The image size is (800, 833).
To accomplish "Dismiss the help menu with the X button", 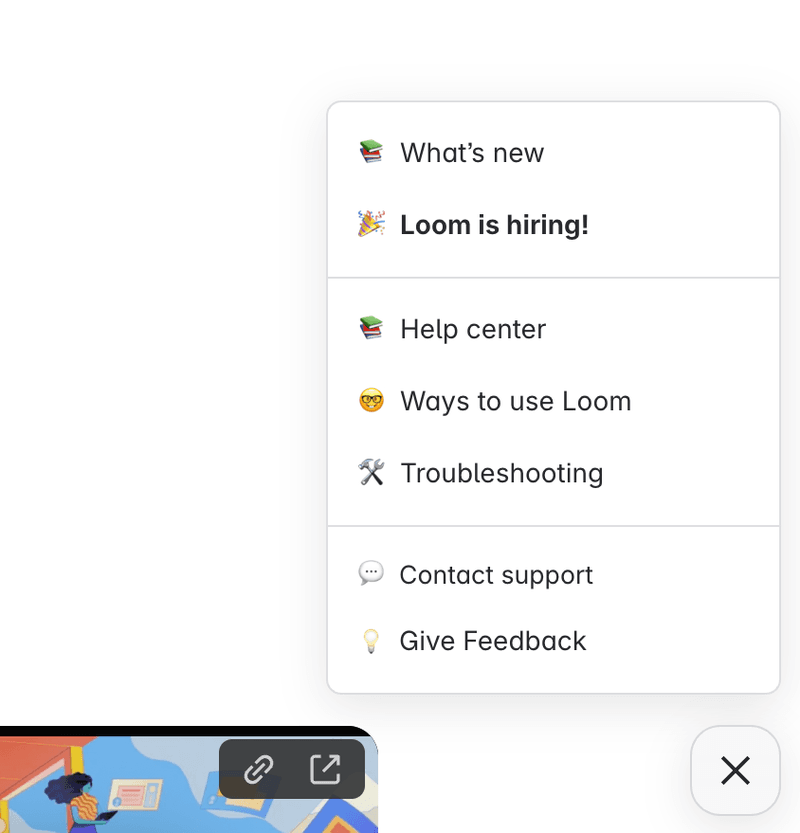I will (x=735, y=770).
